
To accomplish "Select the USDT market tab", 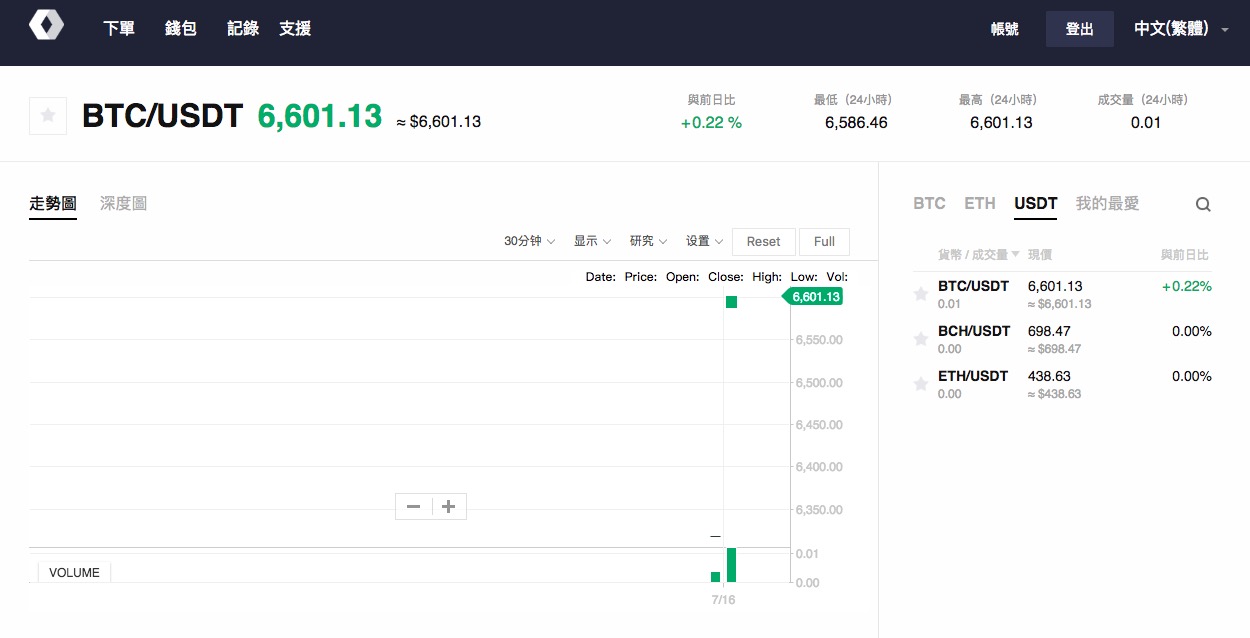I will pos(1036,204).
